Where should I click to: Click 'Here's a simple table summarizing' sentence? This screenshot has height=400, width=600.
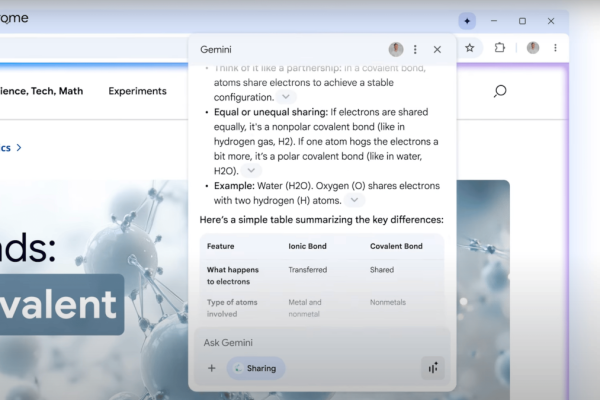pos(321,220)
